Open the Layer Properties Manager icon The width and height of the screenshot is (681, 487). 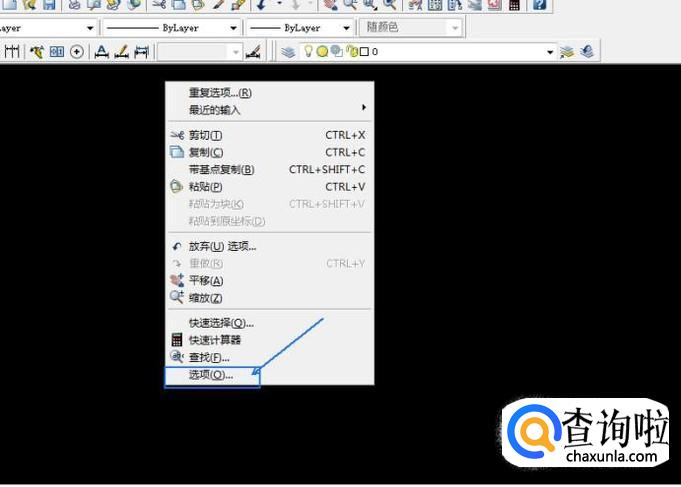[x=288, y=51]
